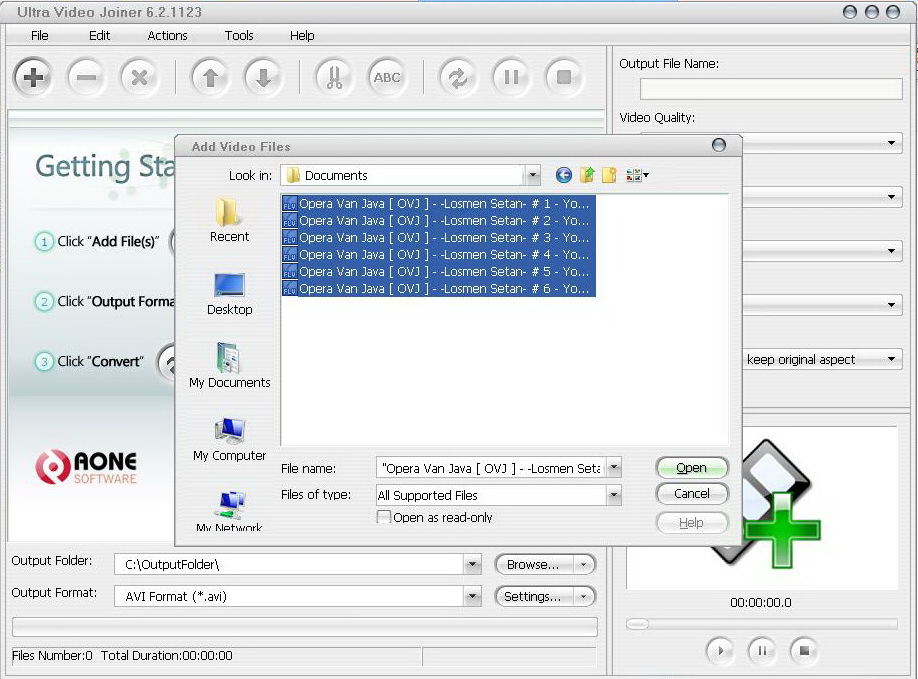Open the Actions menu
The width and height of the screenshot is (918, 679).
(167, 35)
